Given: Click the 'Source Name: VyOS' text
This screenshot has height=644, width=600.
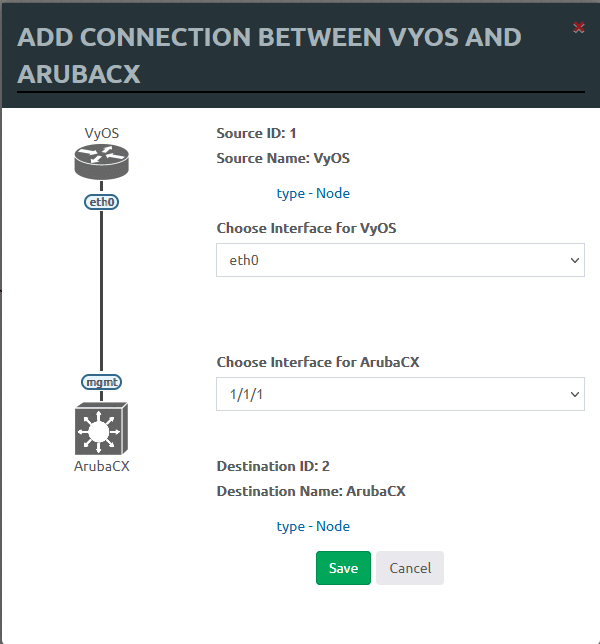Looking at the screenshot, I should coord(283,157).
